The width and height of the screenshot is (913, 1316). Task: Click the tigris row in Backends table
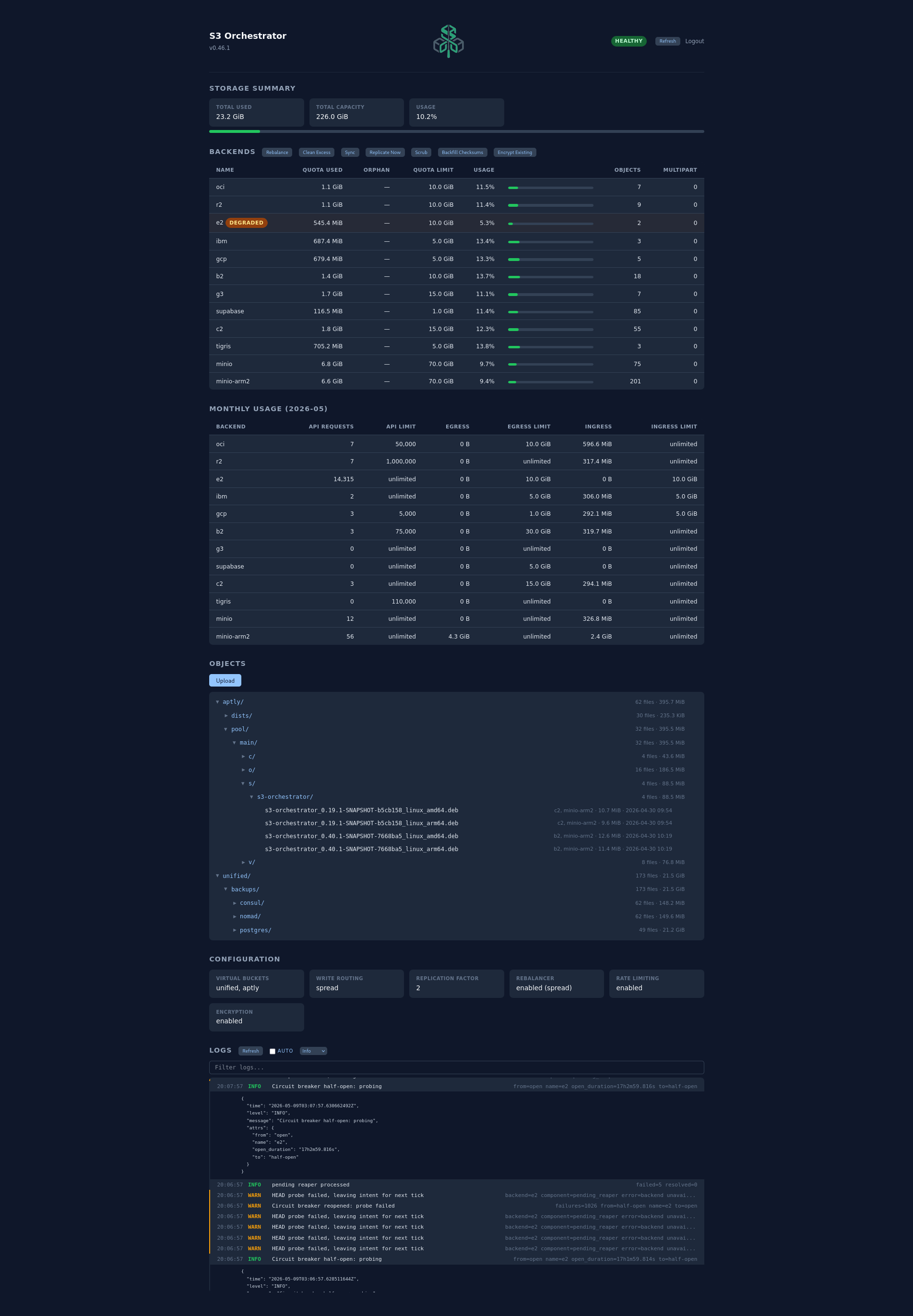(x=457, y=346)
